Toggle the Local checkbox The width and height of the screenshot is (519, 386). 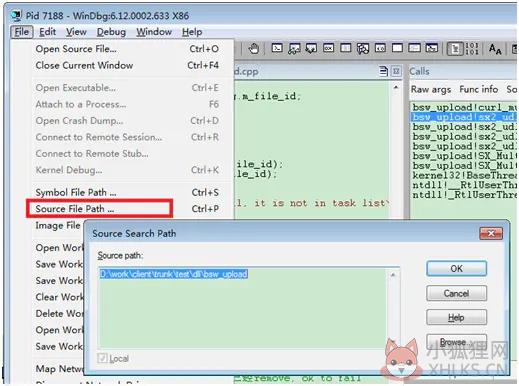pyautogui.click(x=102, y=359)
